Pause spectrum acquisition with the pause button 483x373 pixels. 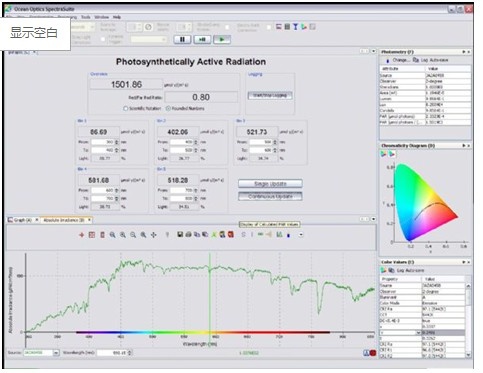point(182,39)
